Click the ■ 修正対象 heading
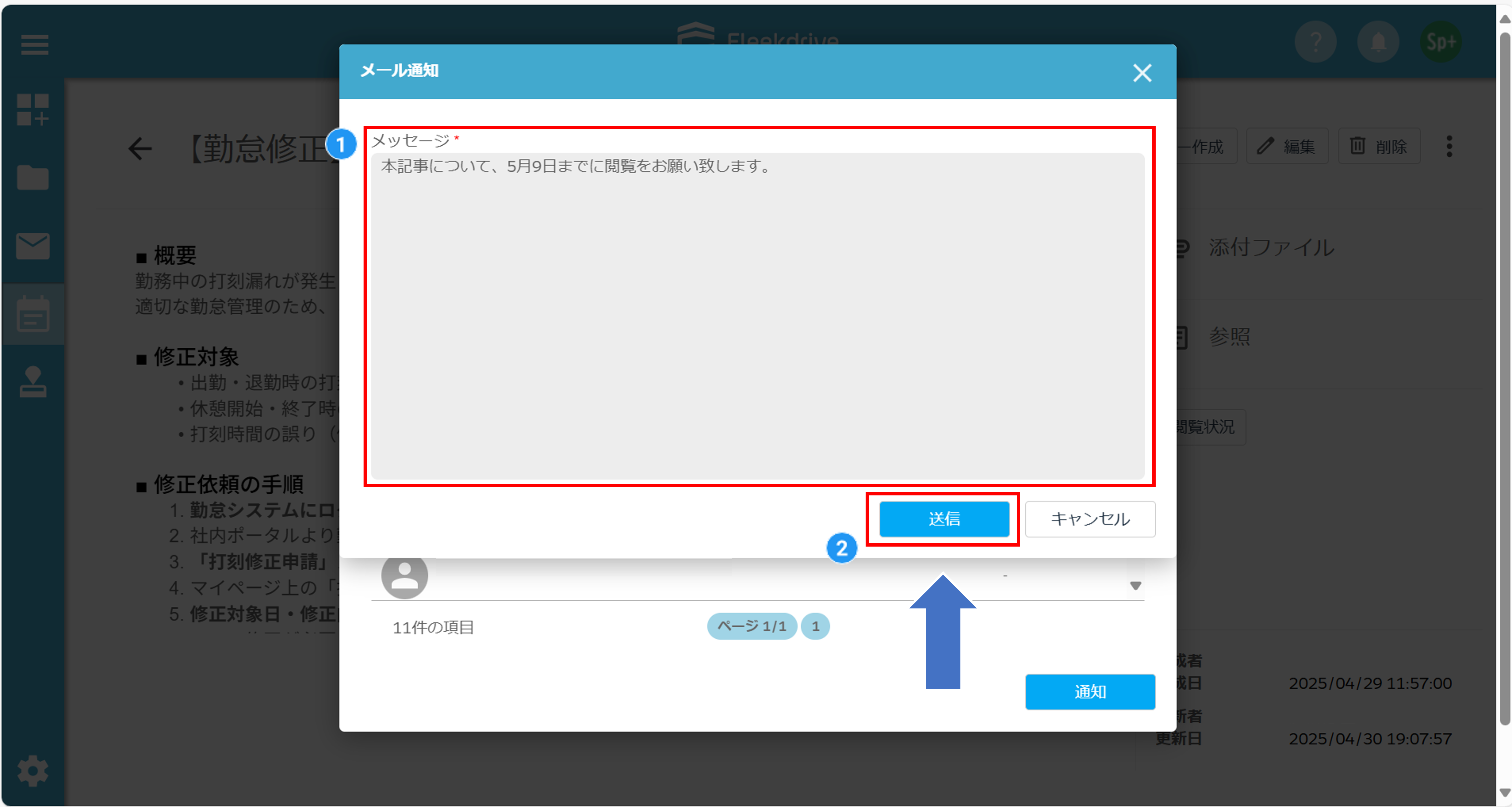Viewport: 1512px width, 807px height. (187, 357)
